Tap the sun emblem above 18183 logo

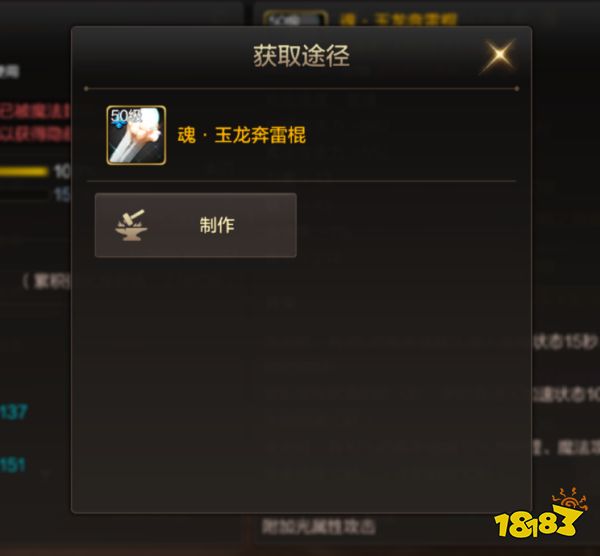click(x=569, y=499)
